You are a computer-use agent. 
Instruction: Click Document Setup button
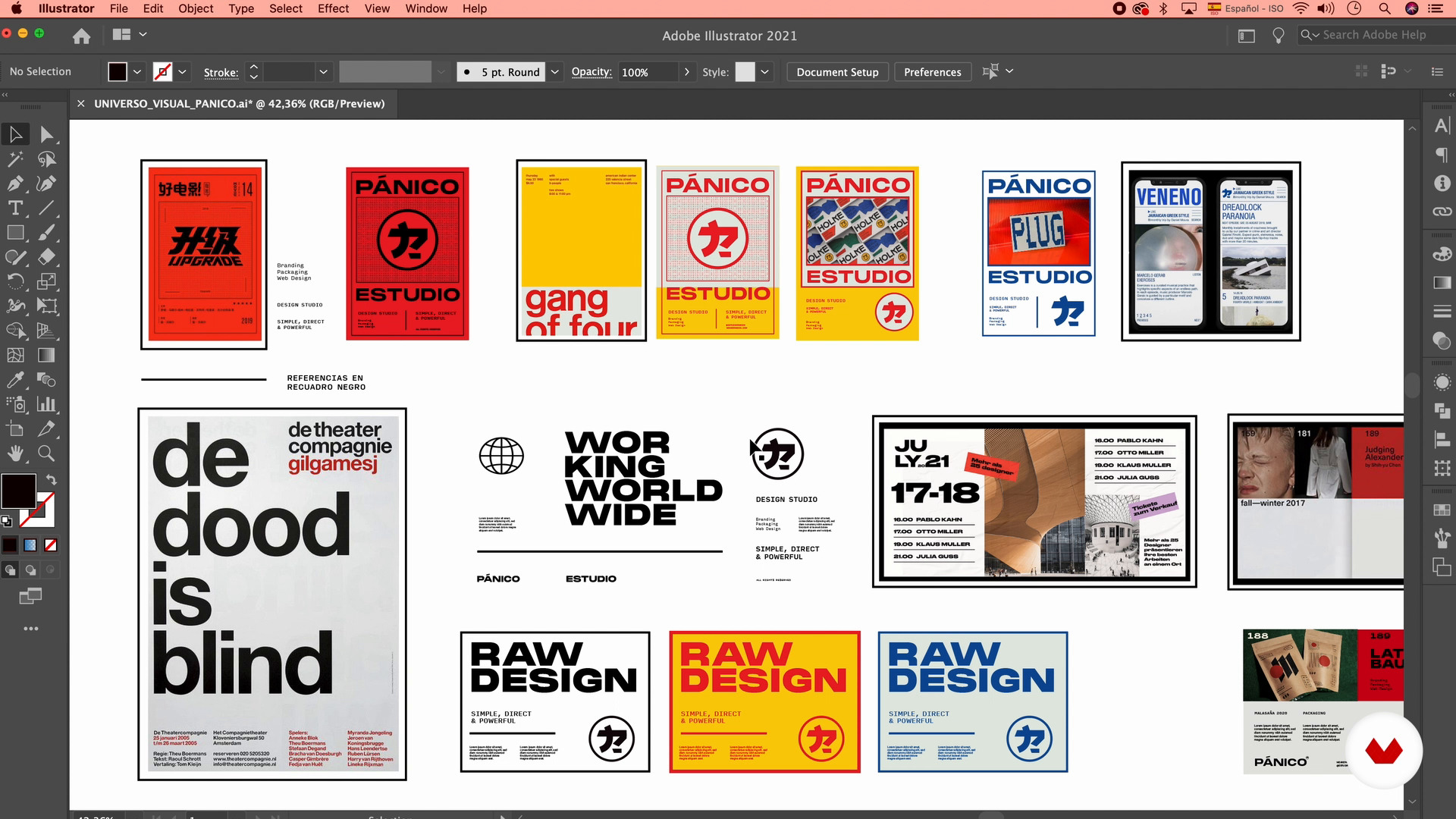tap(837, 72)
